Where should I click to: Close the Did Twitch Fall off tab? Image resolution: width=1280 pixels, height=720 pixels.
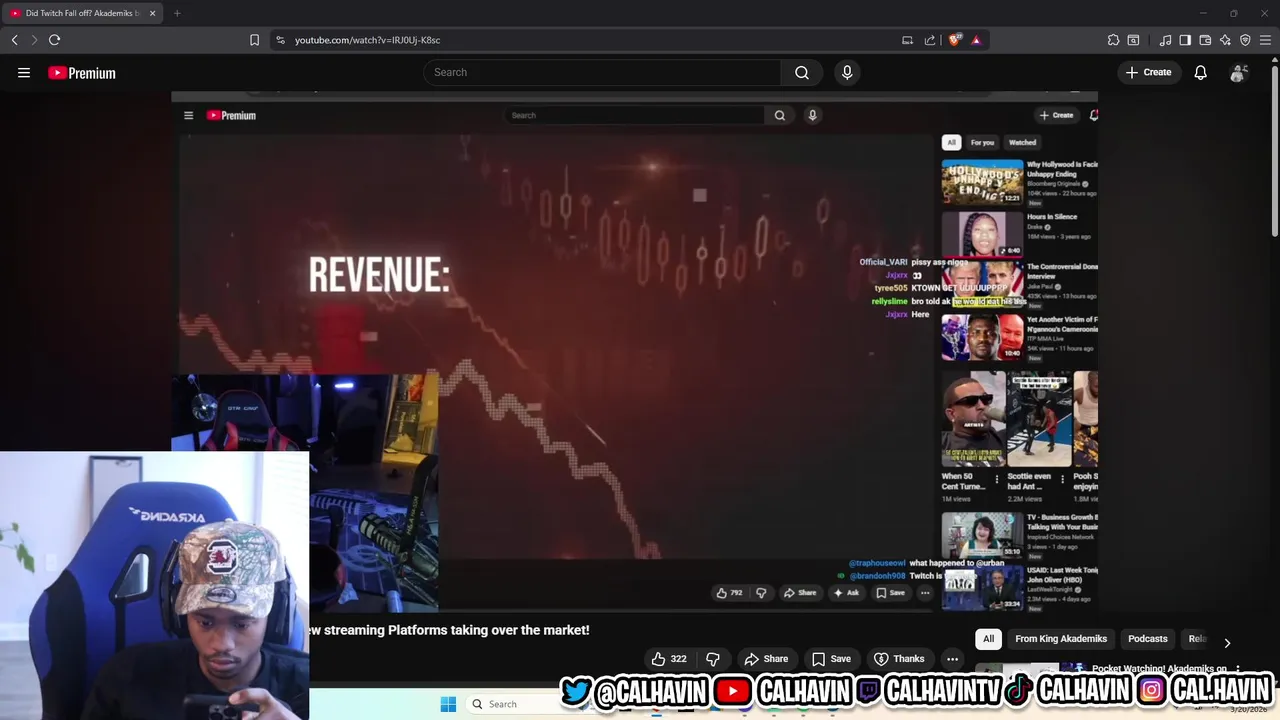tap(153, 13)
